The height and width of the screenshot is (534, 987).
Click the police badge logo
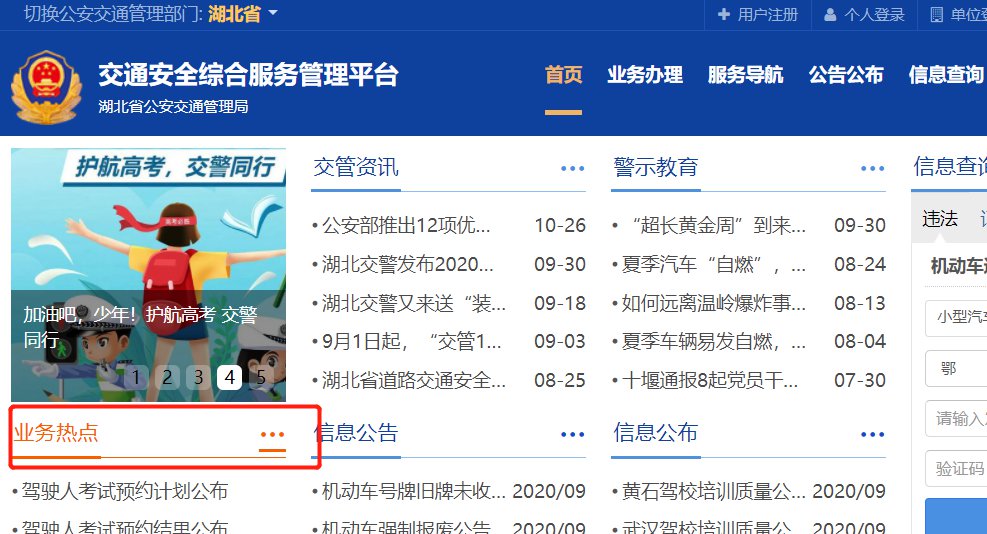(x=46, y=87)
